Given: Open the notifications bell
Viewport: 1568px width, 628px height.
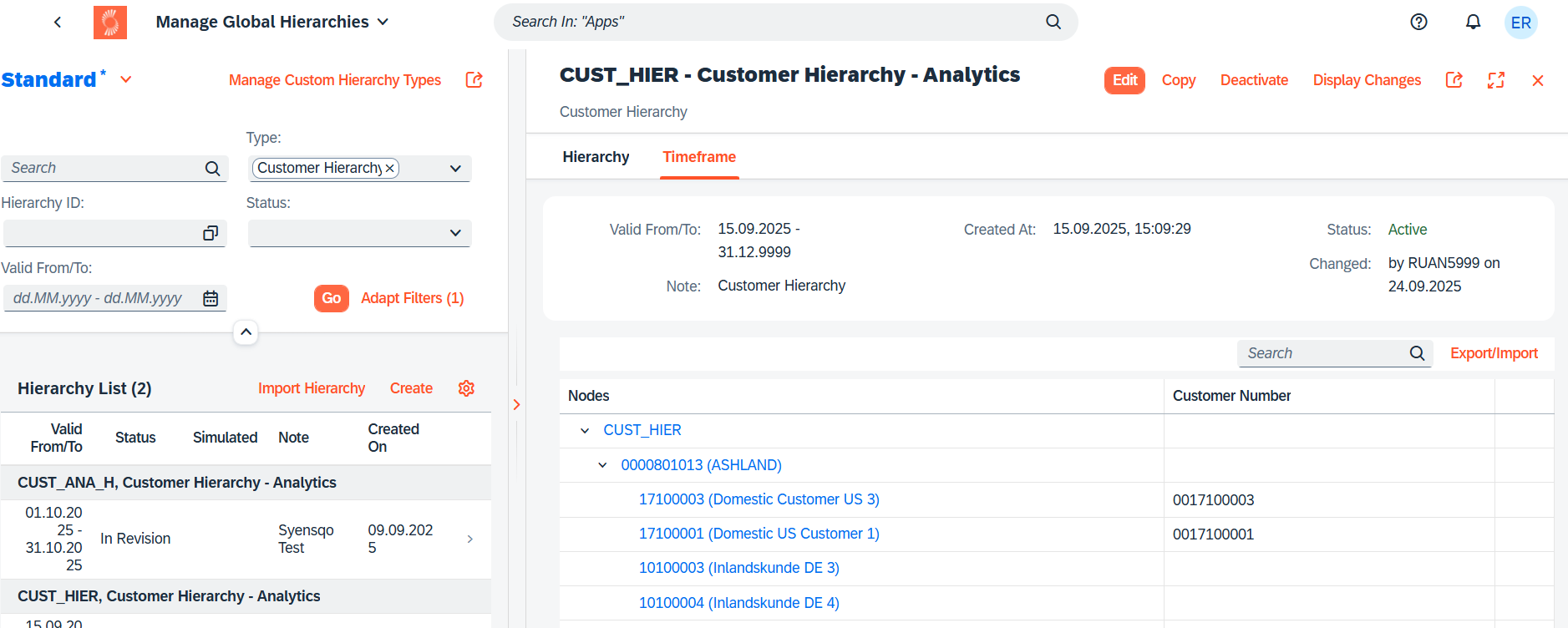Looking at the screenshot, I should click(1473, 23).
